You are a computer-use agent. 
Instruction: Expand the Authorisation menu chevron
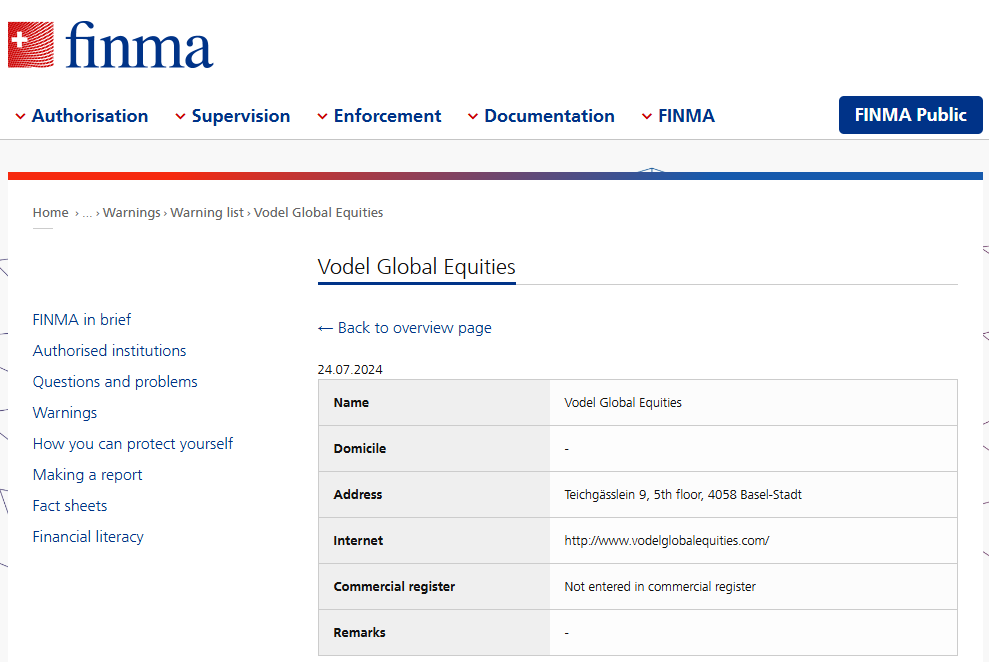(20, 117)
